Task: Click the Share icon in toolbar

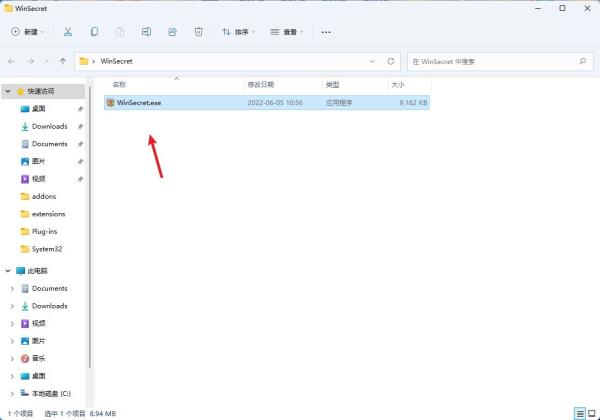Action: coord(172,32)
